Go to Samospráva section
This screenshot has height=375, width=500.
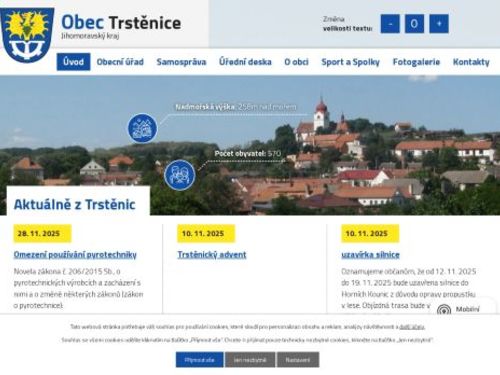pos(181,62)
